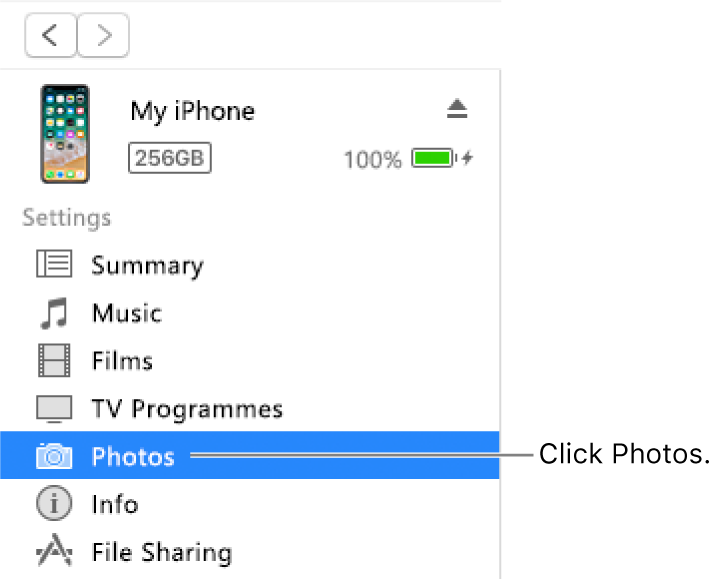Select the Photos sidebar entry
This screenshot has height=580, width=713.
[250, 455]
